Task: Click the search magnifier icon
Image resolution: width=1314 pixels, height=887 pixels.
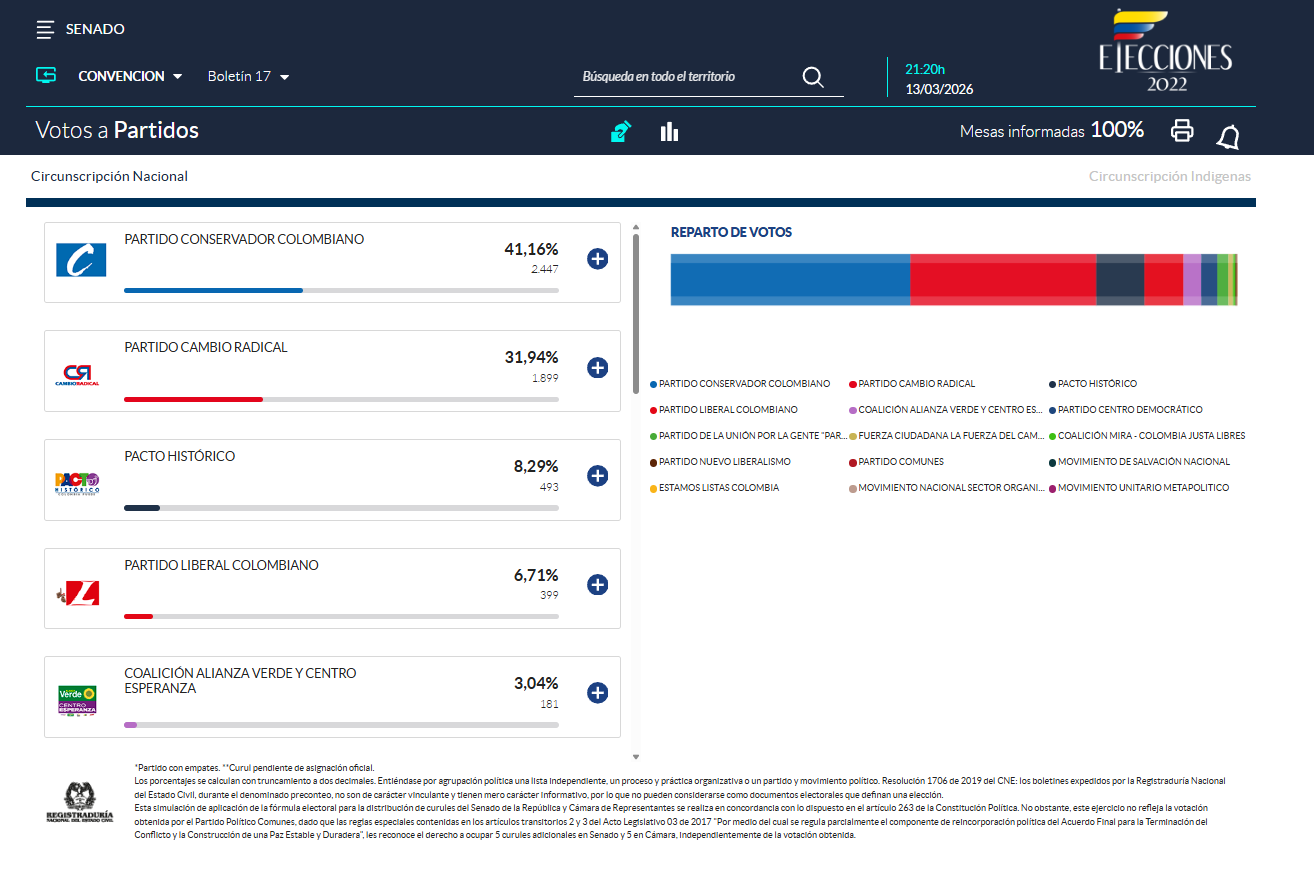Action: [x=813, y=78]
